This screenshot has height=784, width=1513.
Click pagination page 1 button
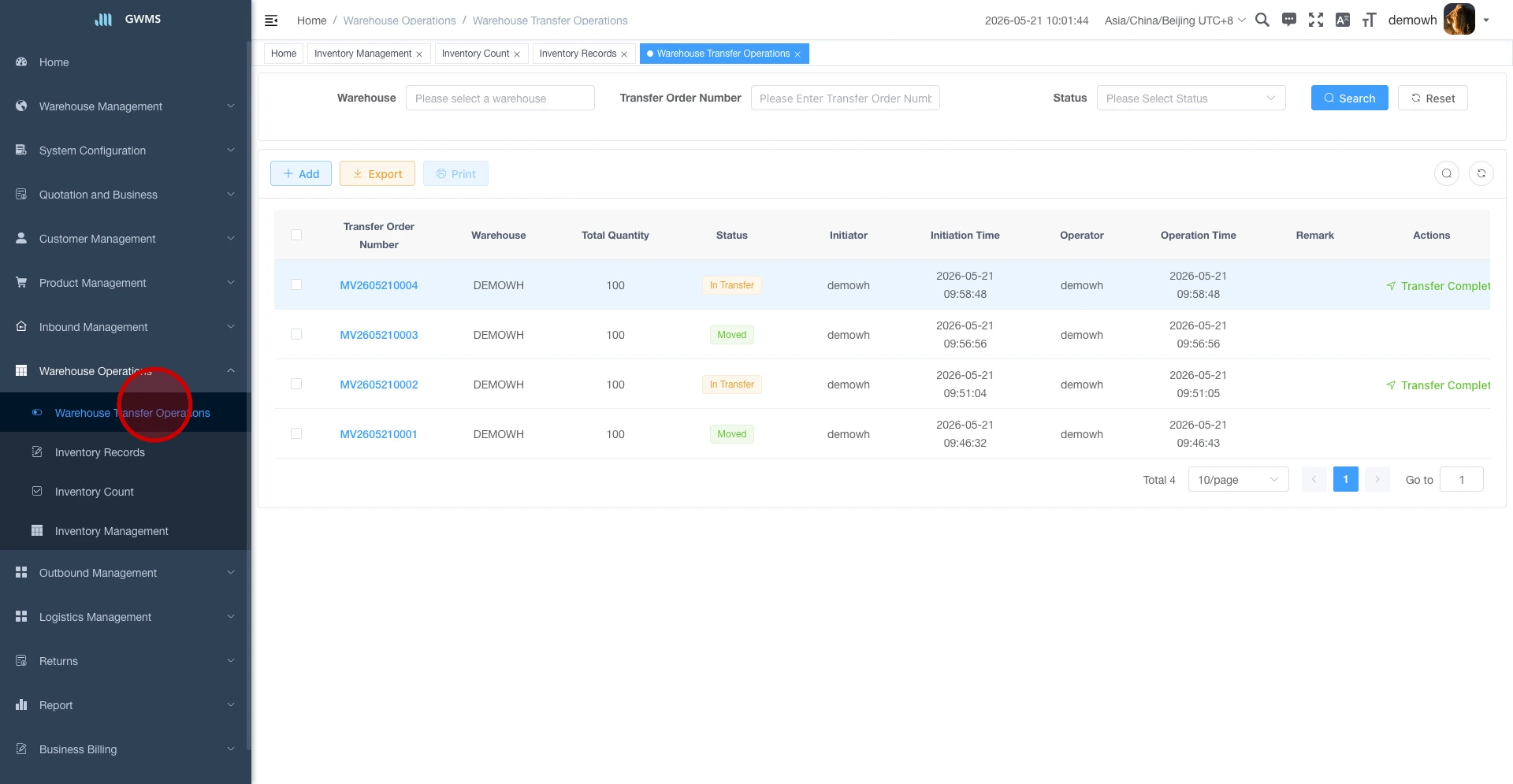pyautogui.click(x=1345, y=479)
